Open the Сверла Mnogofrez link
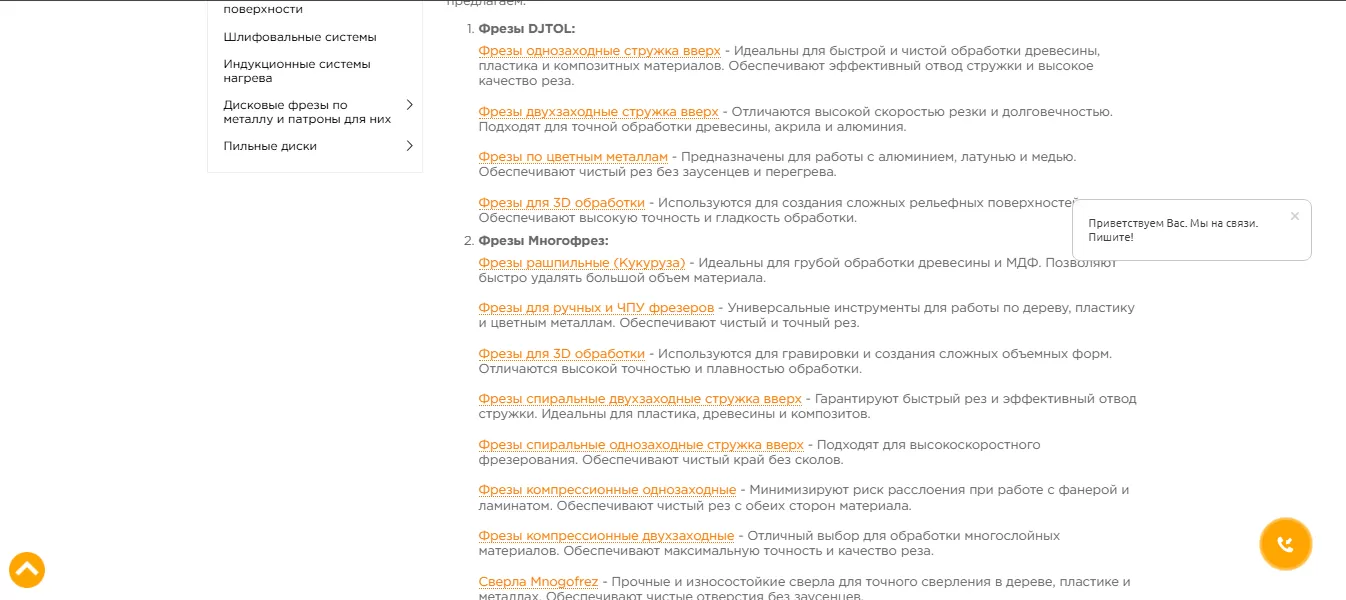Viewport: 1346px width, 600px height. (538, 582)
